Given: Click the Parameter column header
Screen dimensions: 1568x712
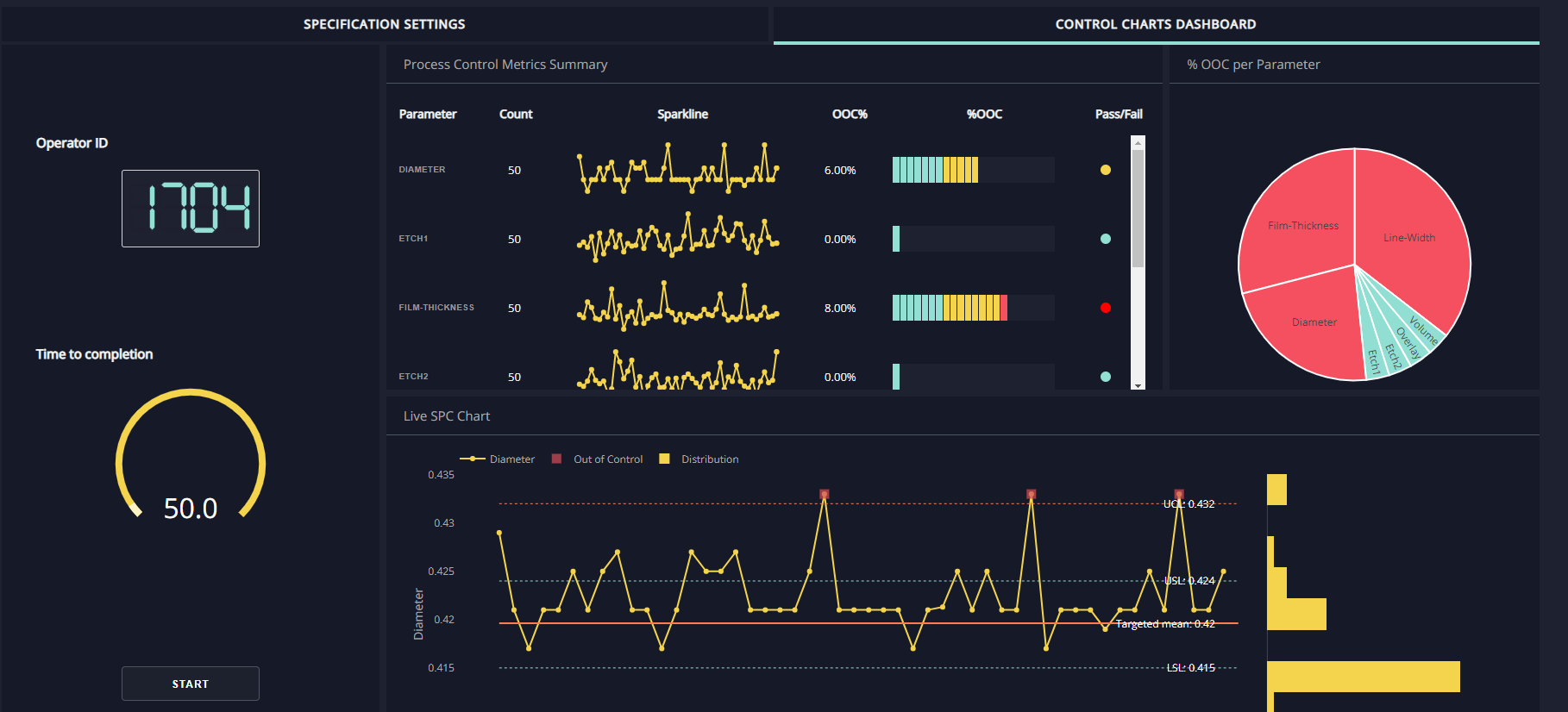Looking at the screenshot, I should coord(428,114).
